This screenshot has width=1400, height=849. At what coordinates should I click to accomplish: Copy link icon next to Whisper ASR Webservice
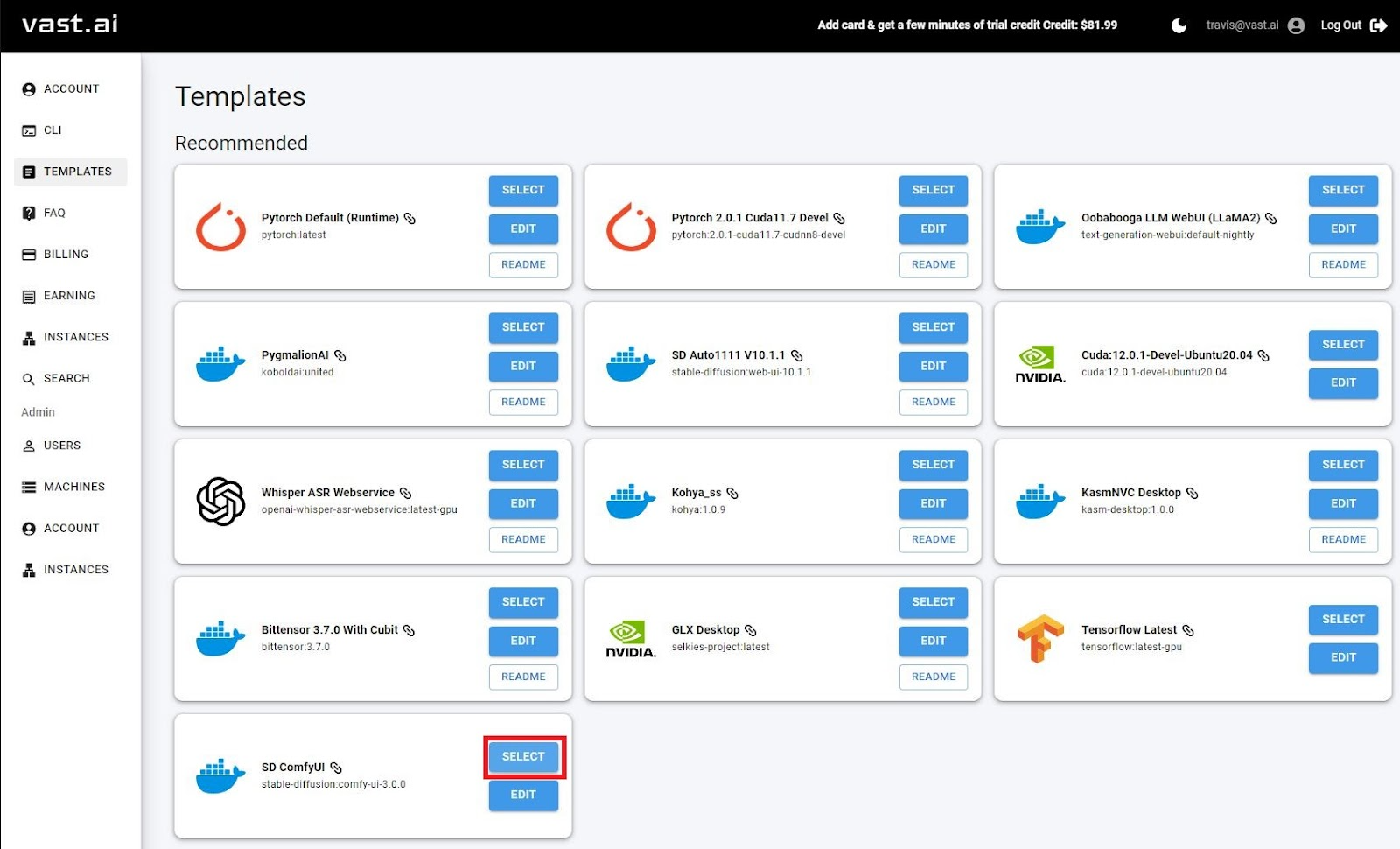[406, 493]
